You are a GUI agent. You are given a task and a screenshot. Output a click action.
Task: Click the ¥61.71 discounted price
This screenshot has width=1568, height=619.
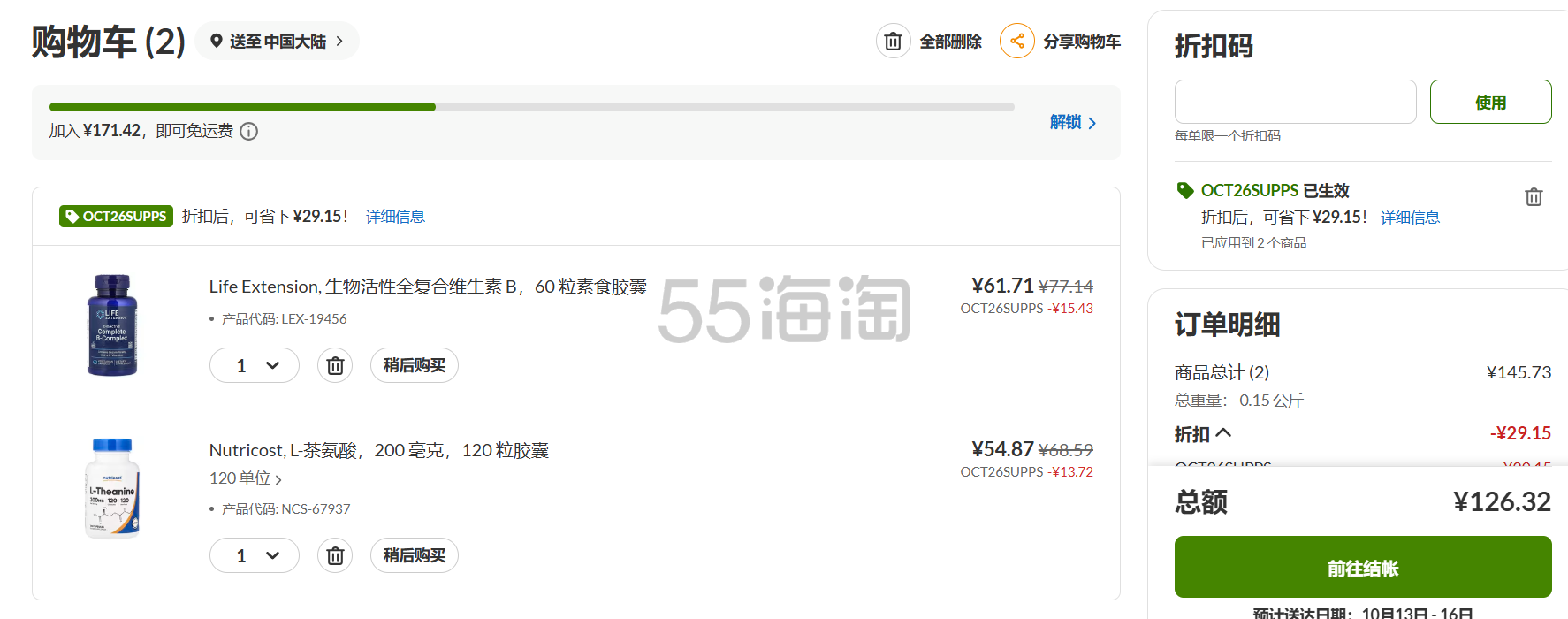(x=1002, y=286)
